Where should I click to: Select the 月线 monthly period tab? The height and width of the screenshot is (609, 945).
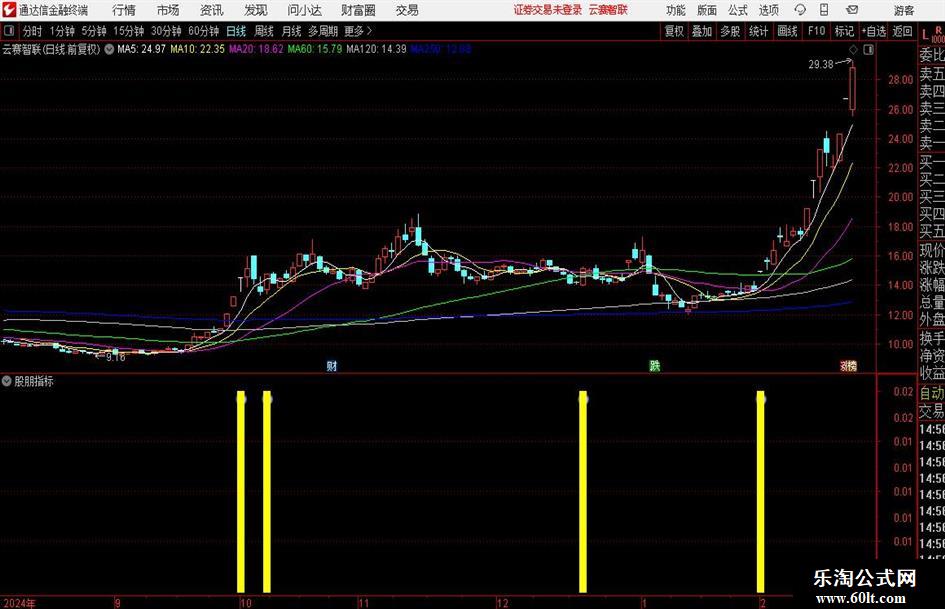291,31
